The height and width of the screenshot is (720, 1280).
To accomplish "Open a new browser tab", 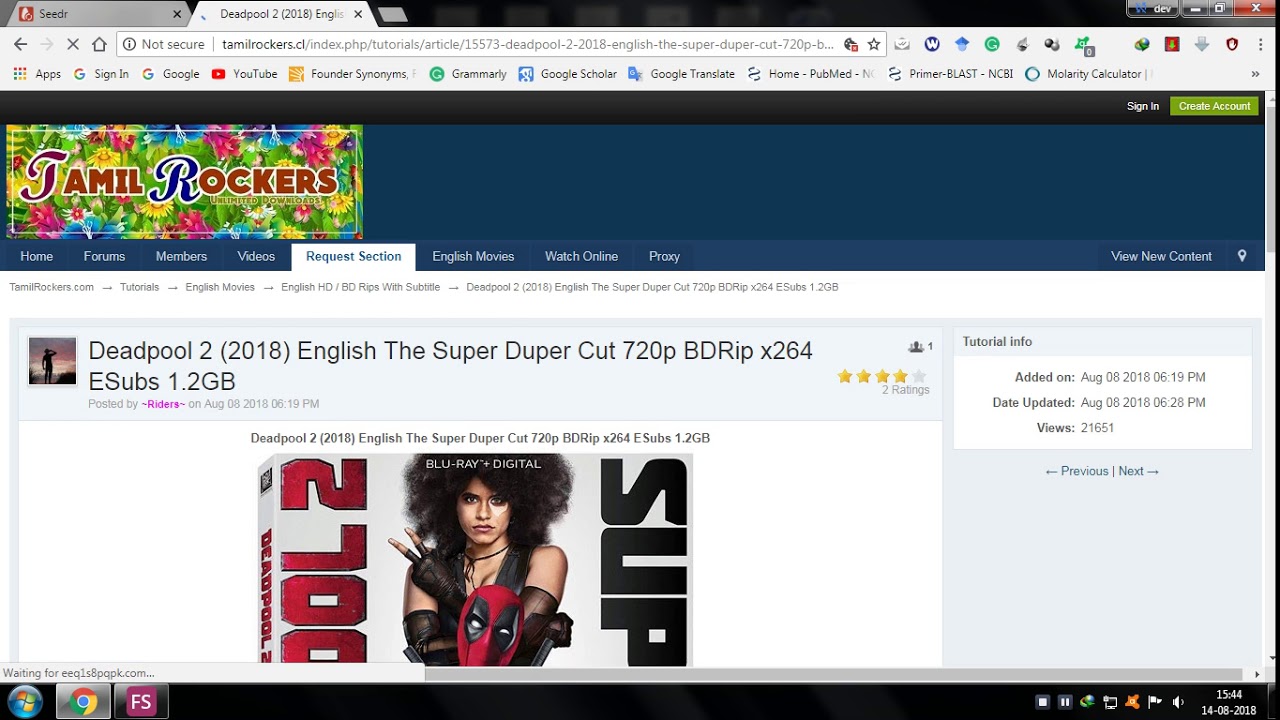I will pos(392,15).
